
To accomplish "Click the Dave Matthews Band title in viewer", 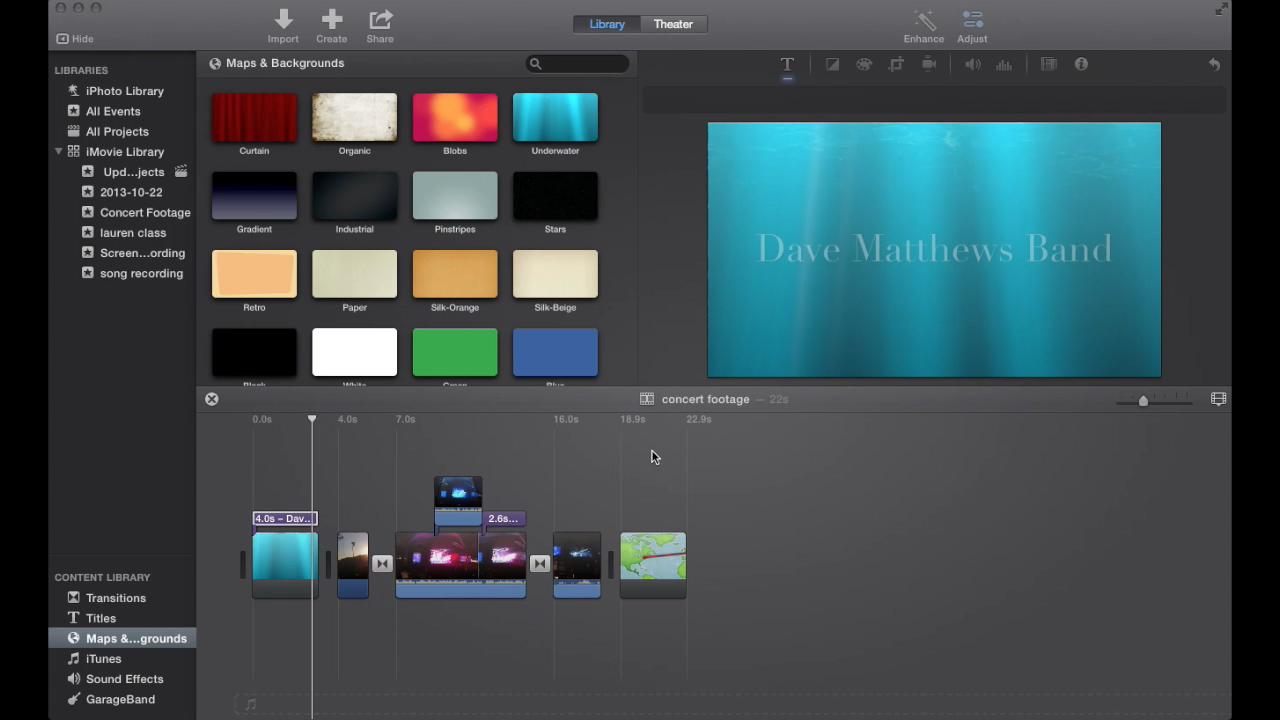I will pos(934,248).
